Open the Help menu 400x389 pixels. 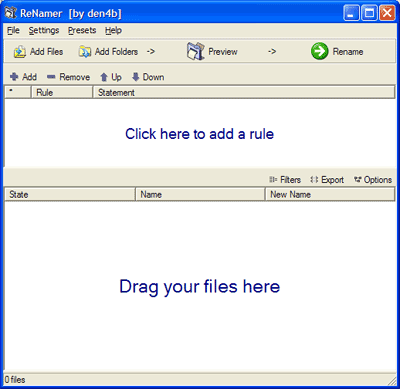coord(113,30)
